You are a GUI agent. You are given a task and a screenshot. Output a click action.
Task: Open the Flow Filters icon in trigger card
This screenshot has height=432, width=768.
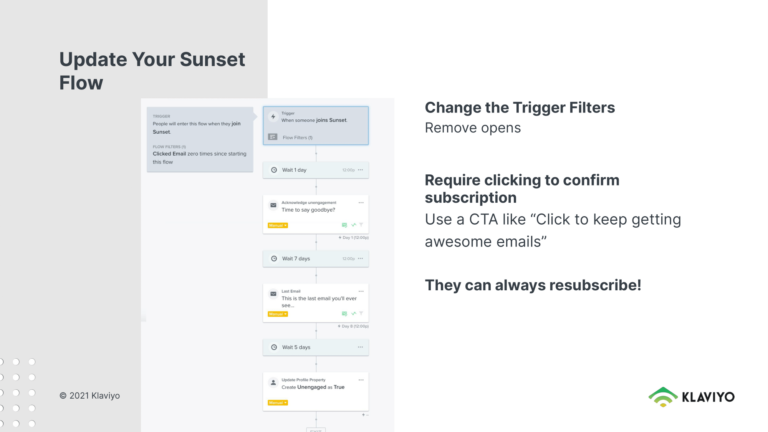click(273, 137)
